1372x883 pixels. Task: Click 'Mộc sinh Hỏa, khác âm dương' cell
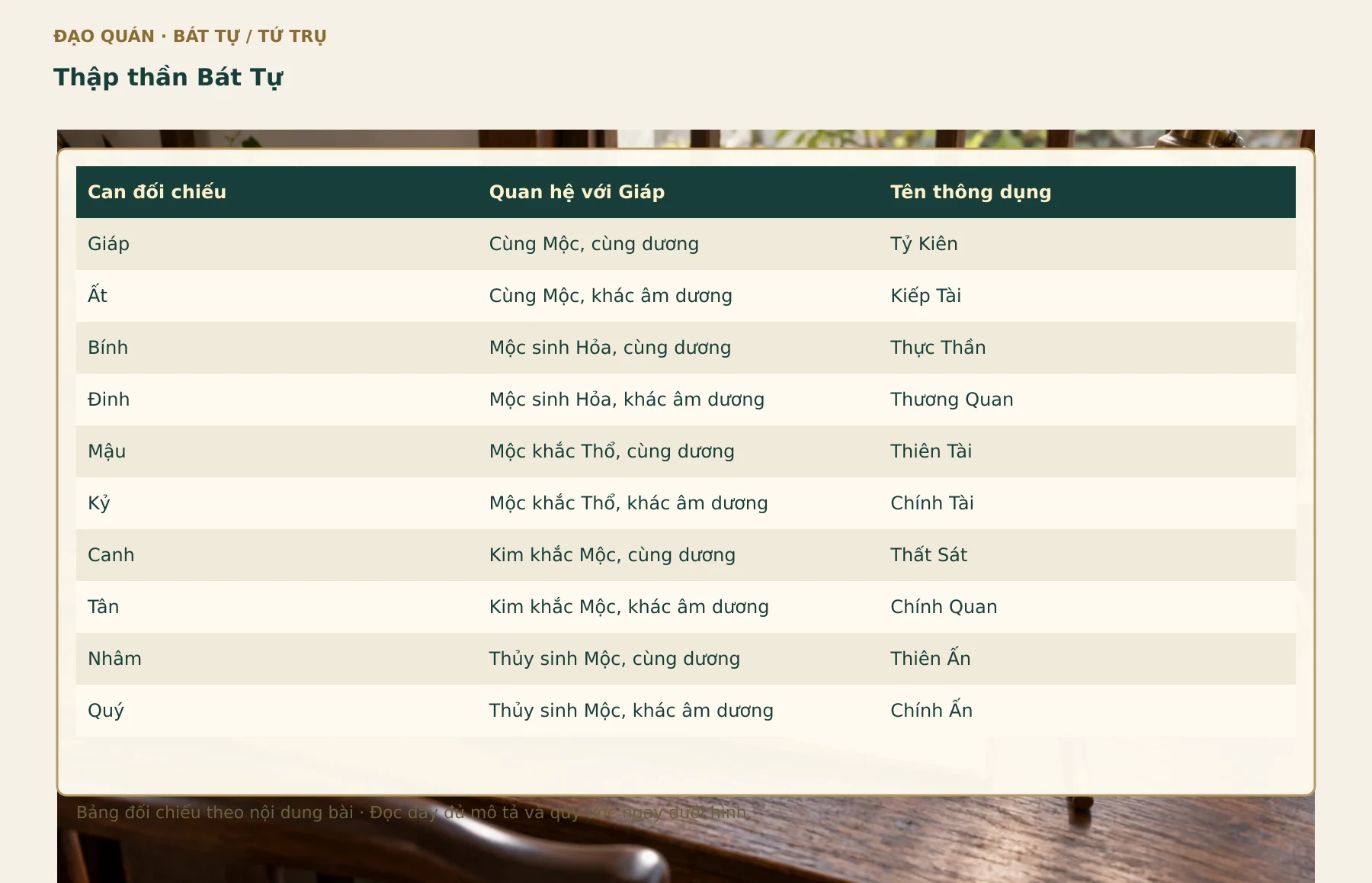click(678, 400)
